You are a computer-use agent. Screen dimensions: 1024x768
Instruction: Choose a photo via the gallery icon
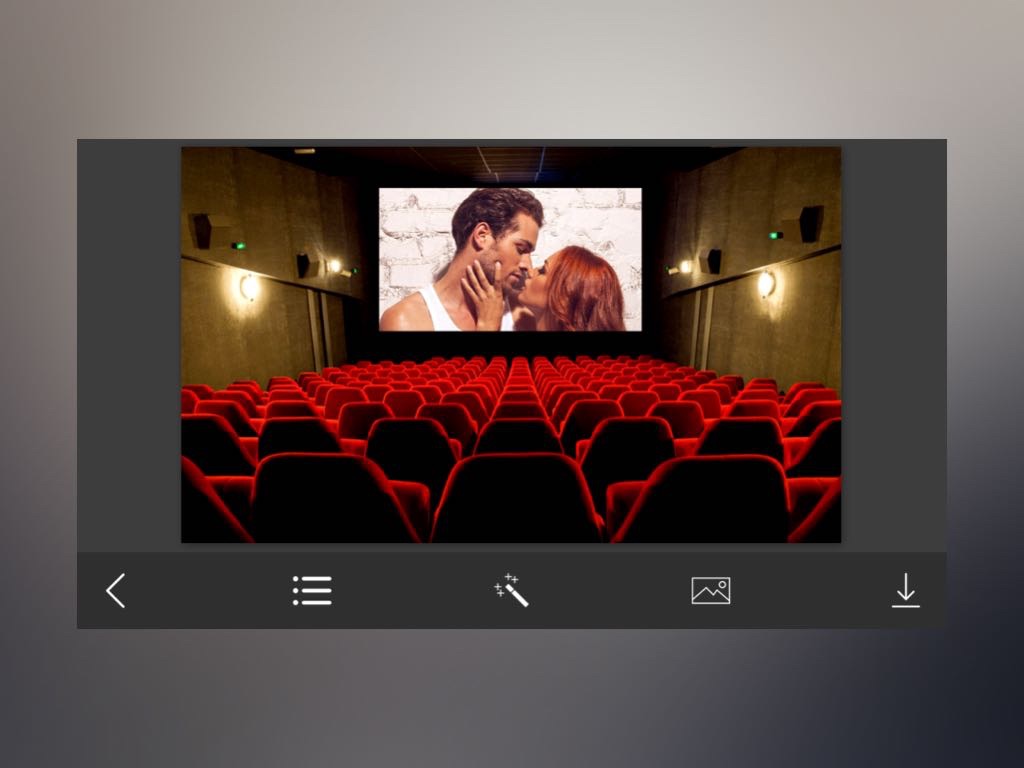pyautogui.click(x=711, y=591)
